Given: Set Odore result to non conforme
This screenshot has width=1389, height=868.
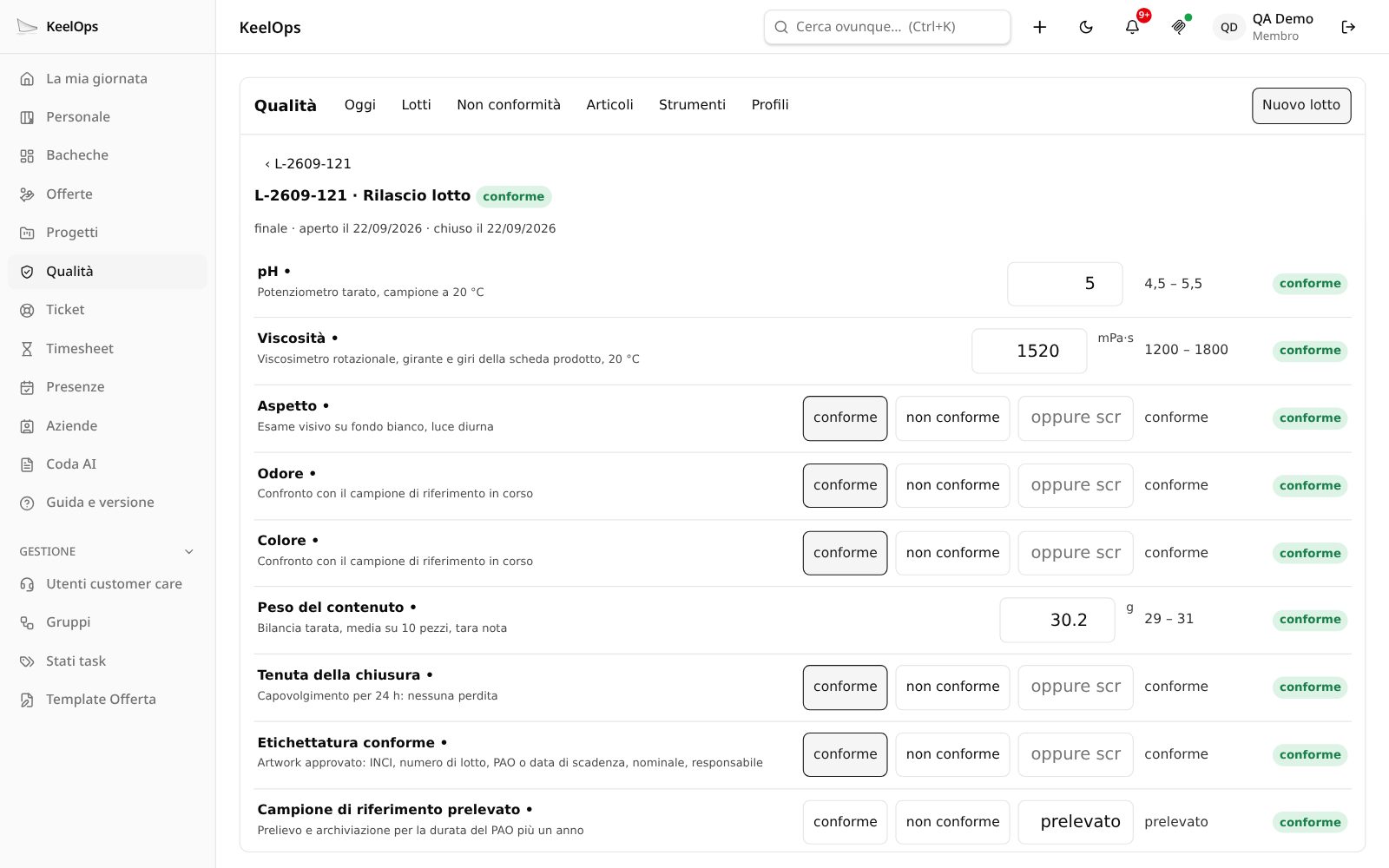Looking at the screenshot, I should (x=952, y=485).
